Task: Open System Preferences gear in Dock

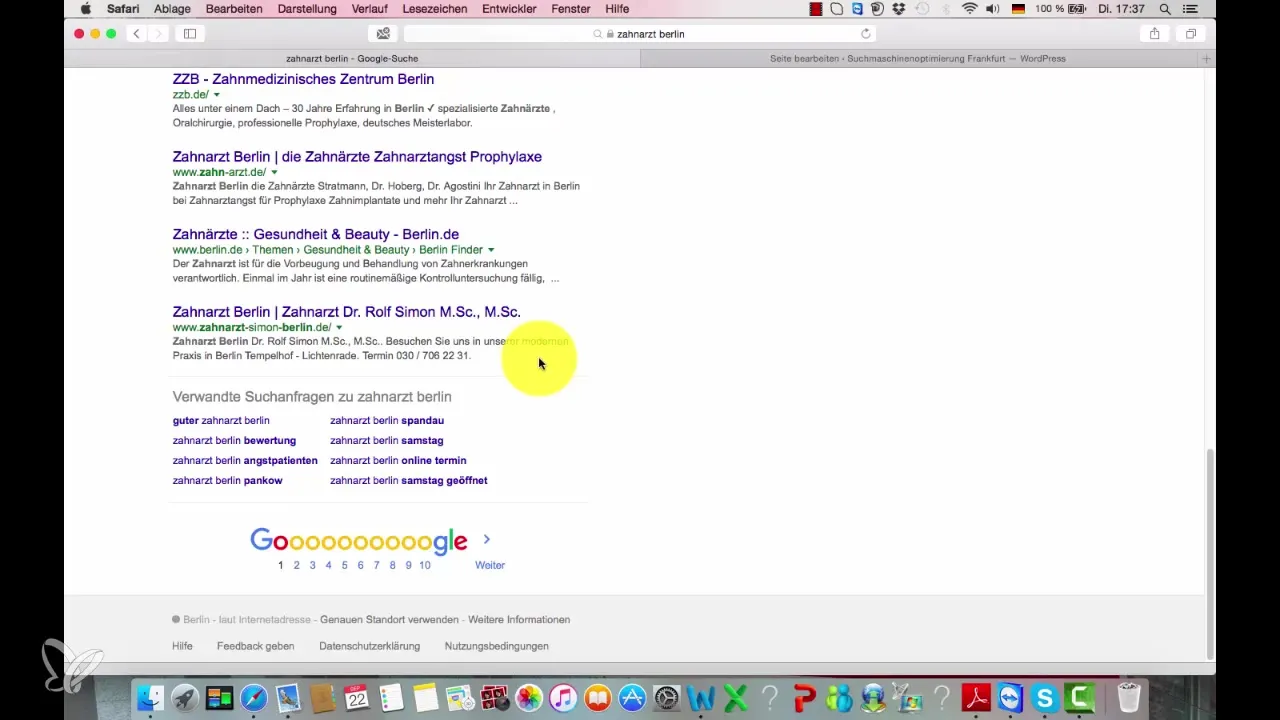Action: coord(667,697)
